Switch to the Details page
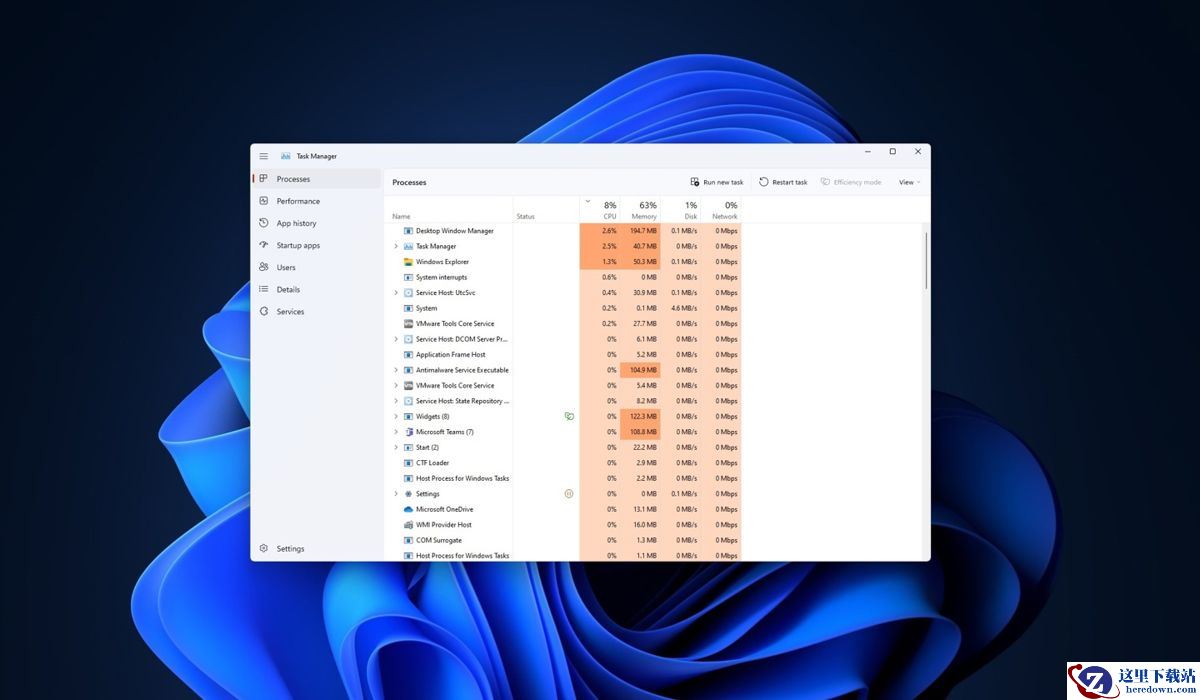Image resolution: width=1200 pixels, height=700 pixels. (316, 289)
